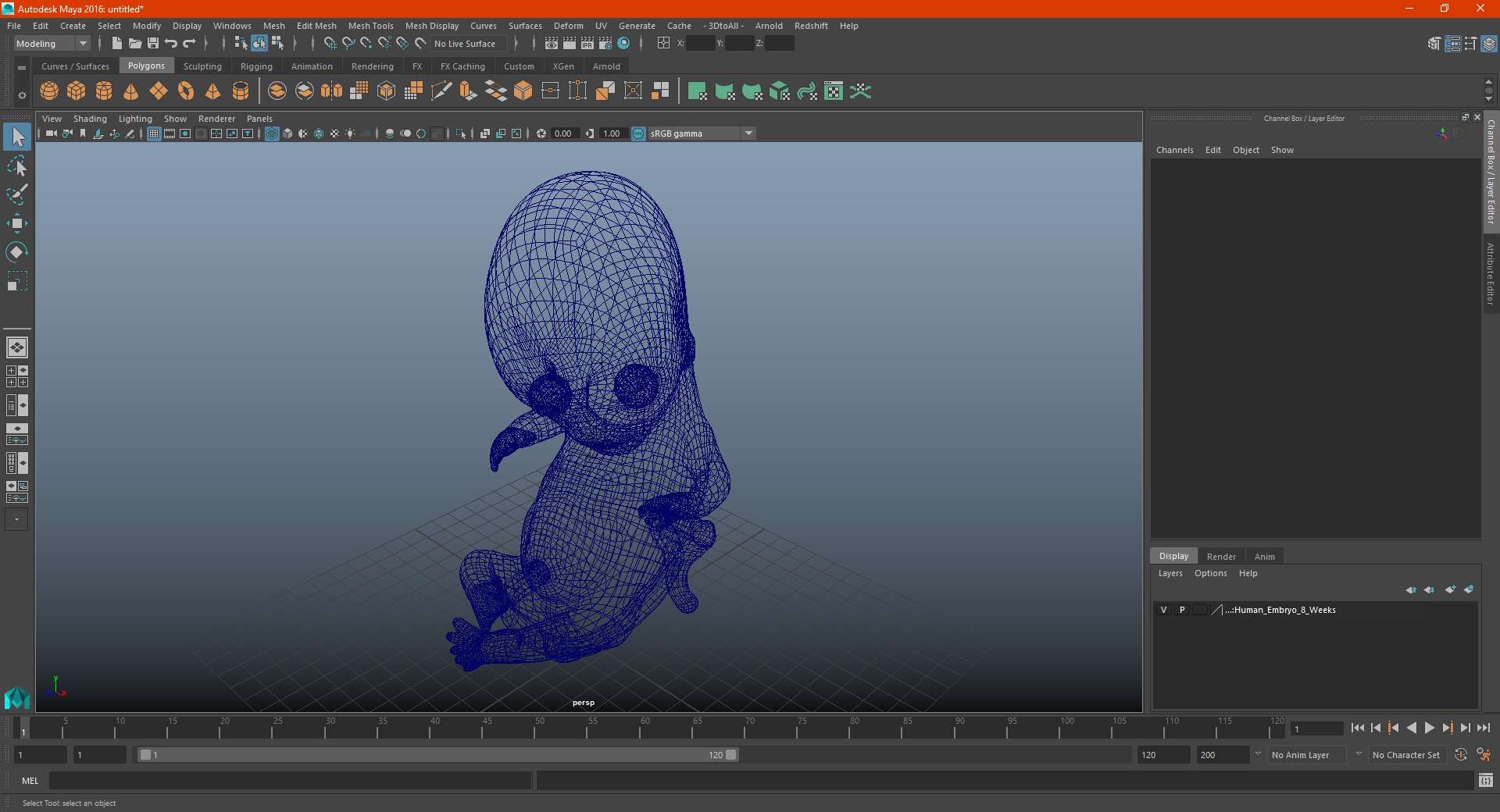Open a scene with the folder icon
Image resolution: width=1500 pixels, height=812 pixels.
pos(134,44)
